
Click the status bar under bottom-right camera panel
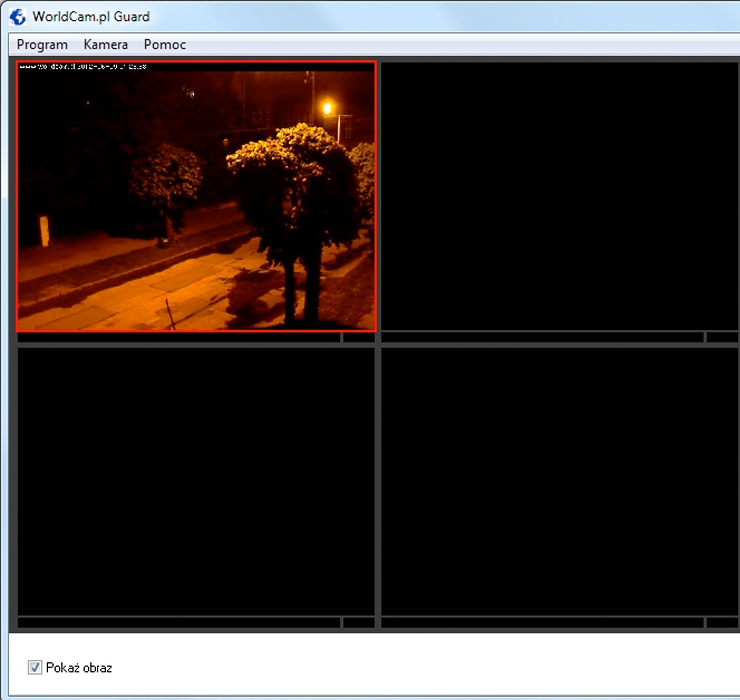542,623
